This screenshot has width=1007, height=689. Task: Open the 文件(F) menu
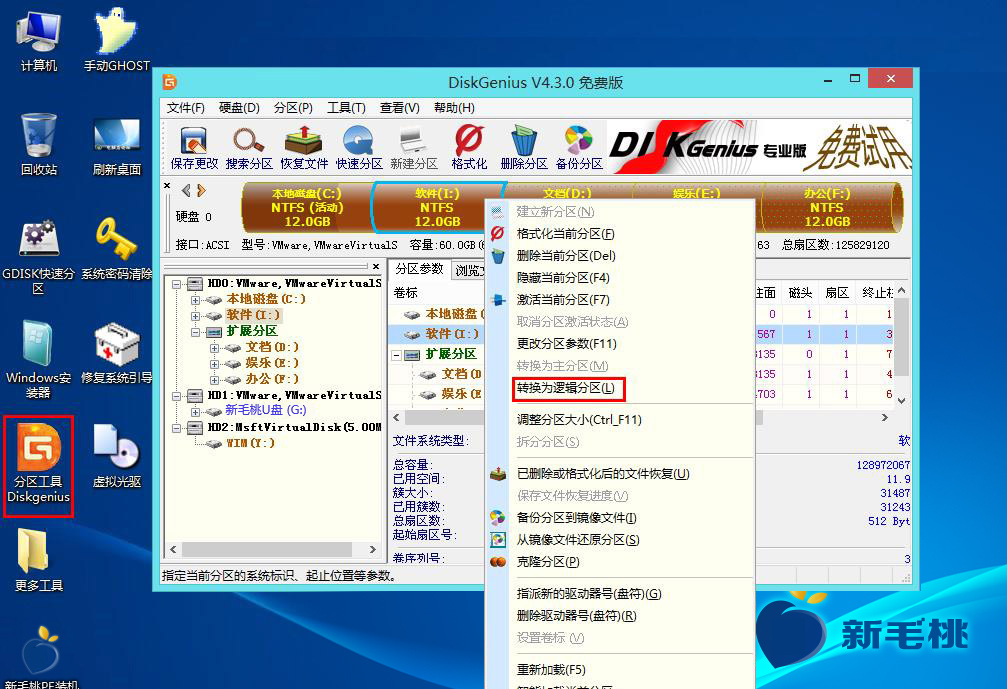[x=186, y=108]
